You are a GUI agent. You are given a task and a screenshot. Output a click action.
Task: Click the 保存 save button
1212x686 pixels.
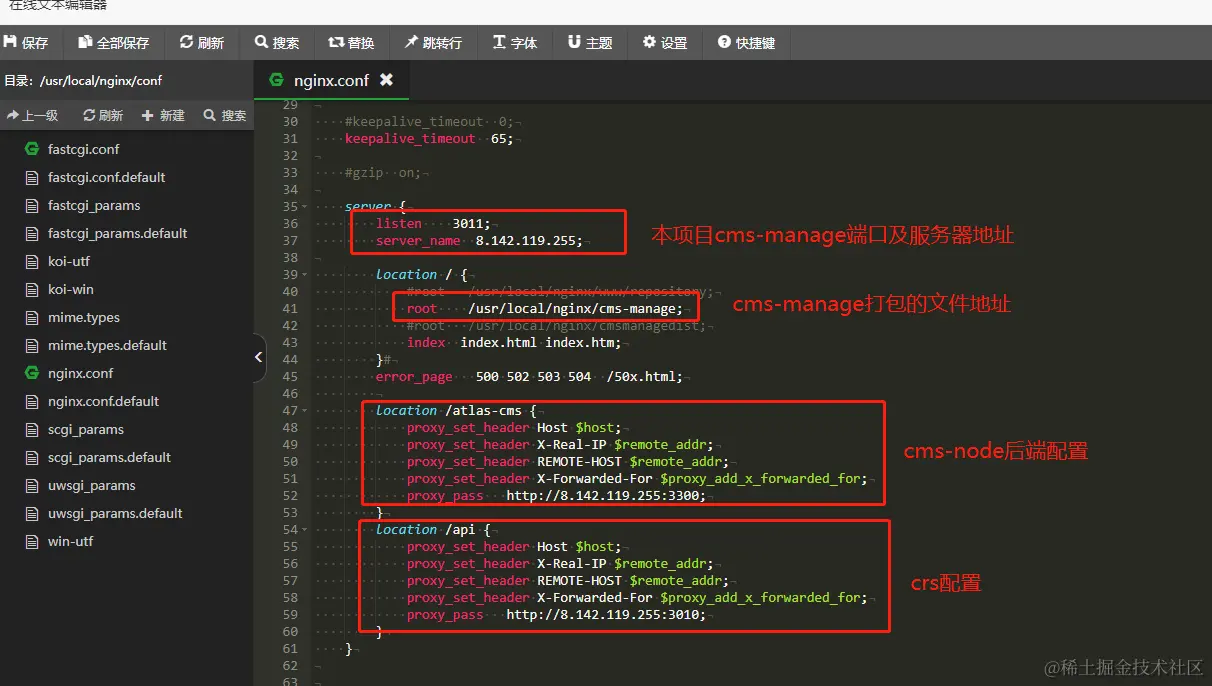27,43
